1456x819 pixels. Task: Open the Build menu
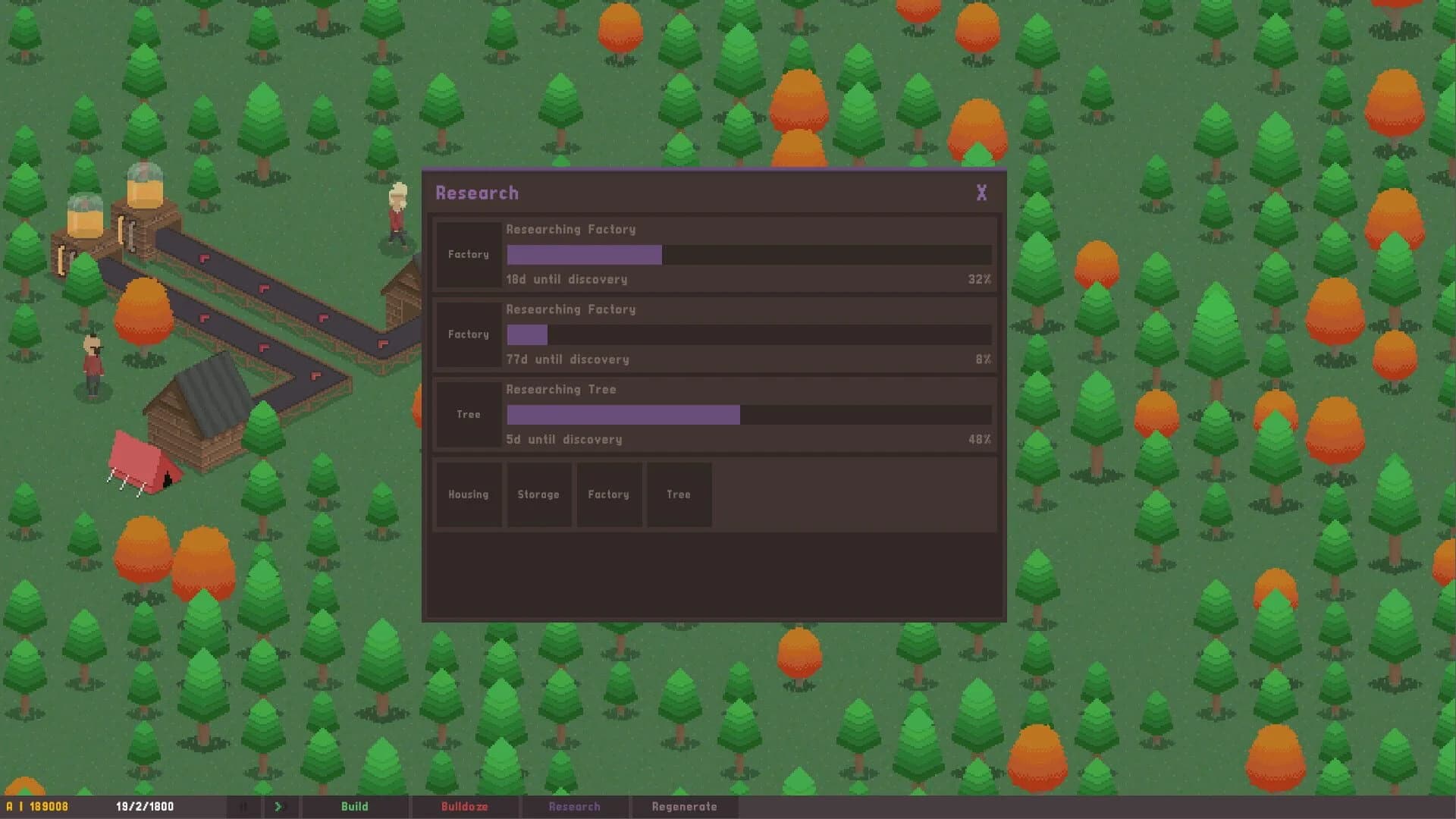tap(355, 806)
